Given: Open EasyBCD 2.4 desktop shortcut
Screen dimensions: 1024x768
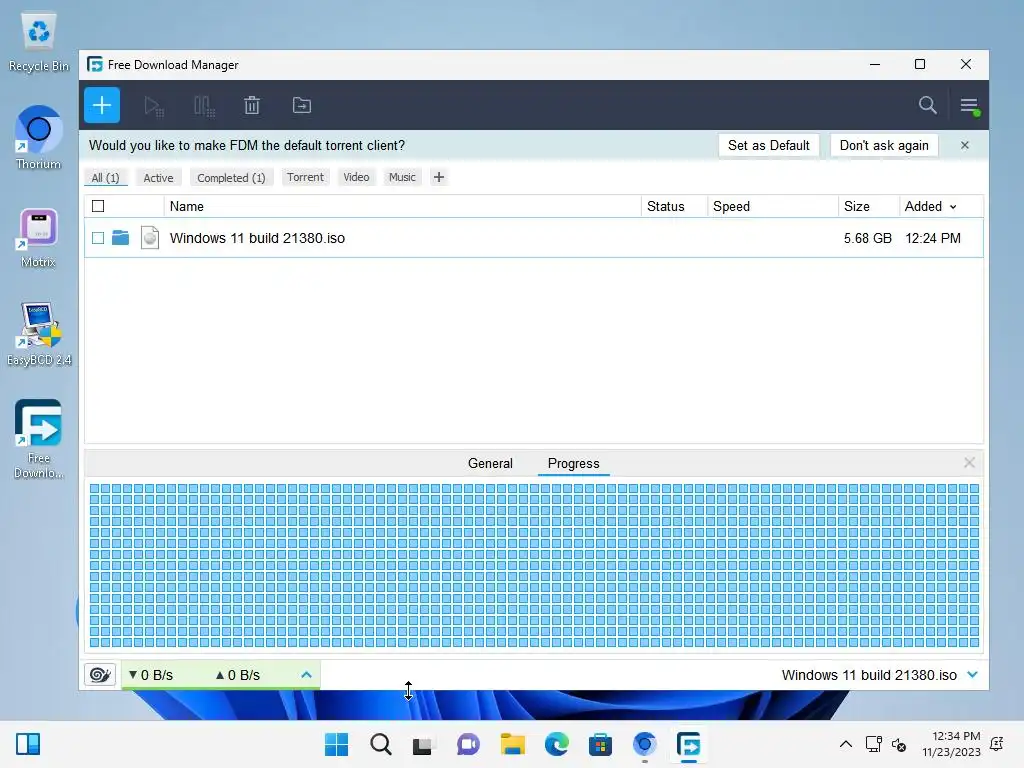Looking at the screenshot, I should point(39,334).
